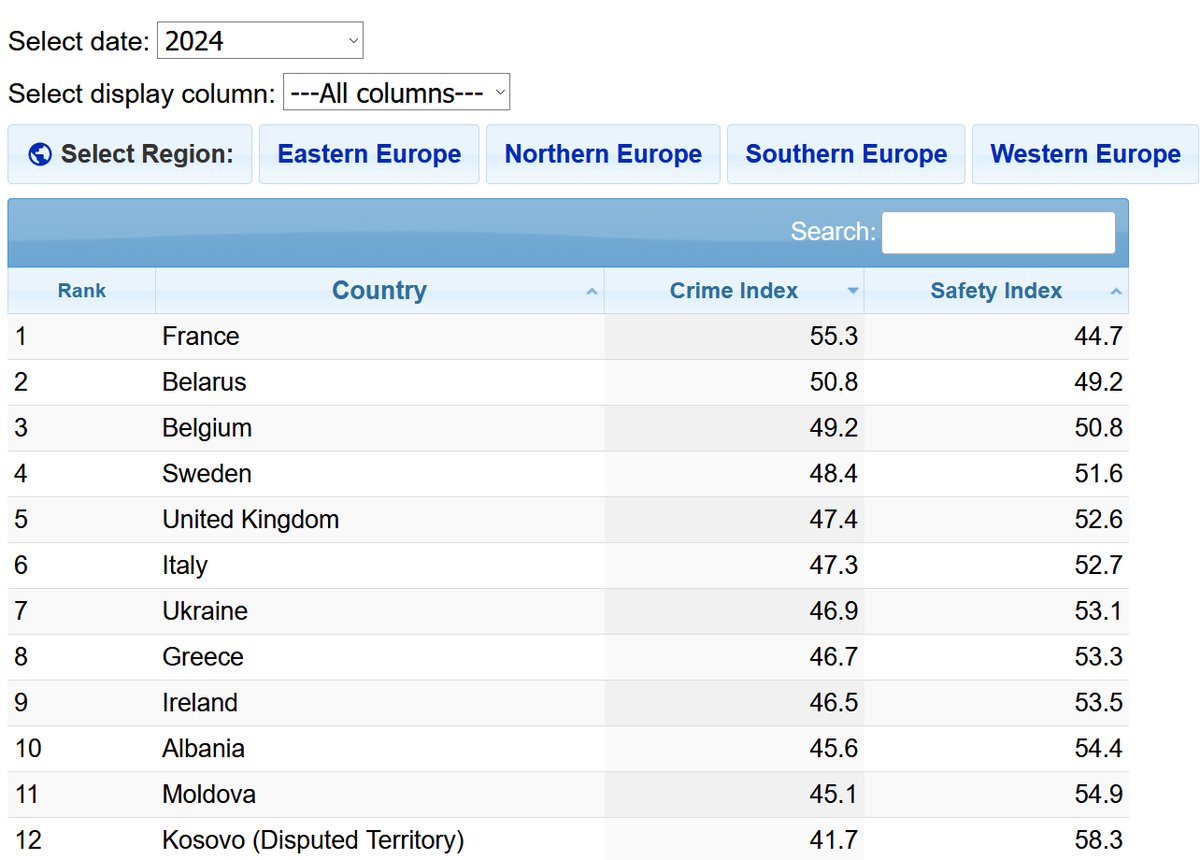Click United Kingdom crime index 47.4

834,520
